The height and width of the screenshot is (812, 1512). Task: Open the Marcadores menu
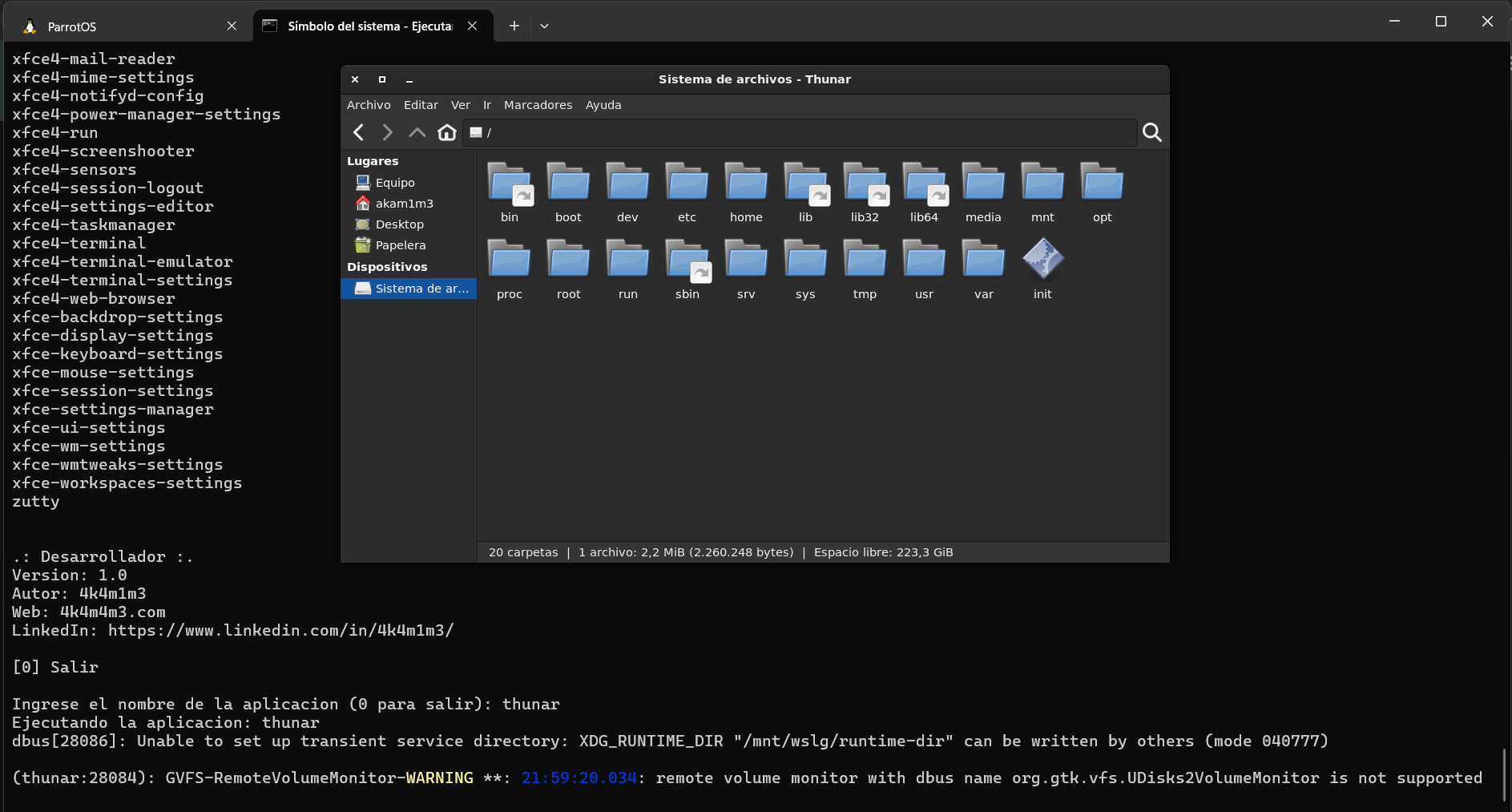tap(538, 105)
